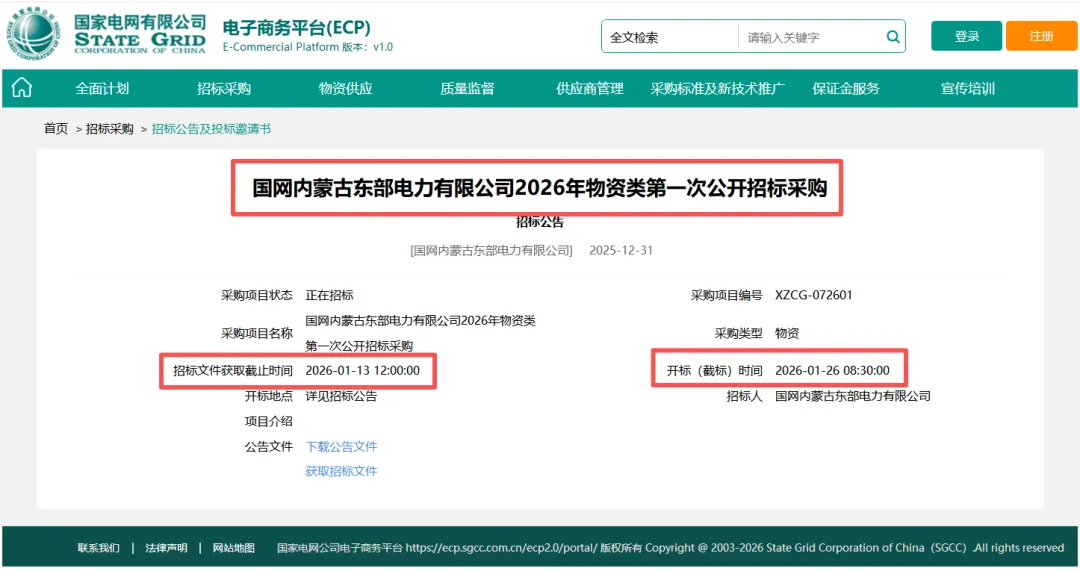Screen dimensions: 1080x571
Task: Click the 获取招标文件 link
Action: pos(341,471)
